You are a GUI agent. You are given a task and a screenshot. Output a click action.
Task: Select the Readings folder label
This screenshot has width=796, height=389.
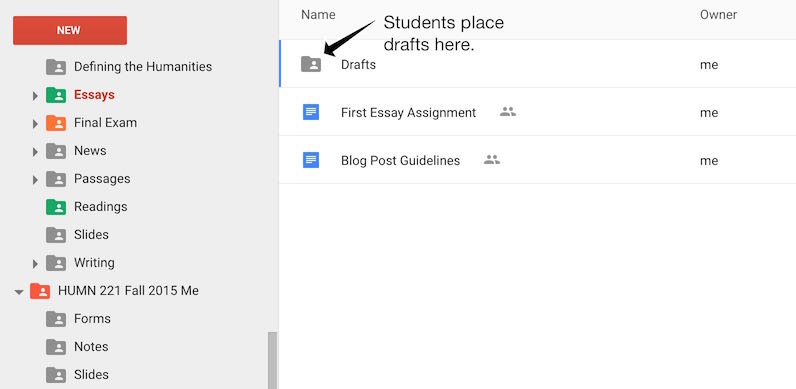(x=101, y=206)
